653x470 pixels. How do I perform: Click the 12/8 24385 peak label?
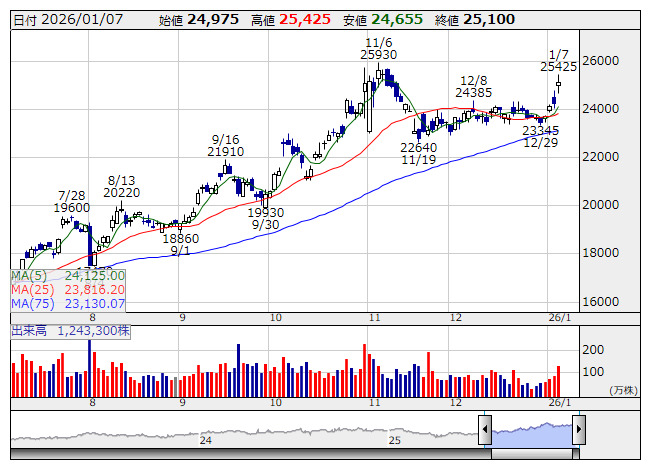coord(474,87)
